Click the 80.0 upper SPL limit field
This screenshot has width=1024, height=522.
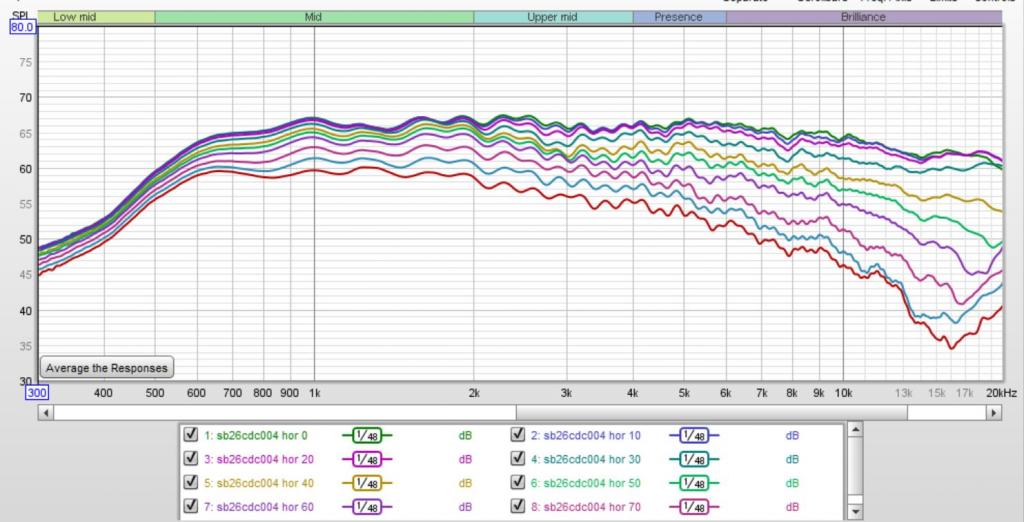pos(22,27)
